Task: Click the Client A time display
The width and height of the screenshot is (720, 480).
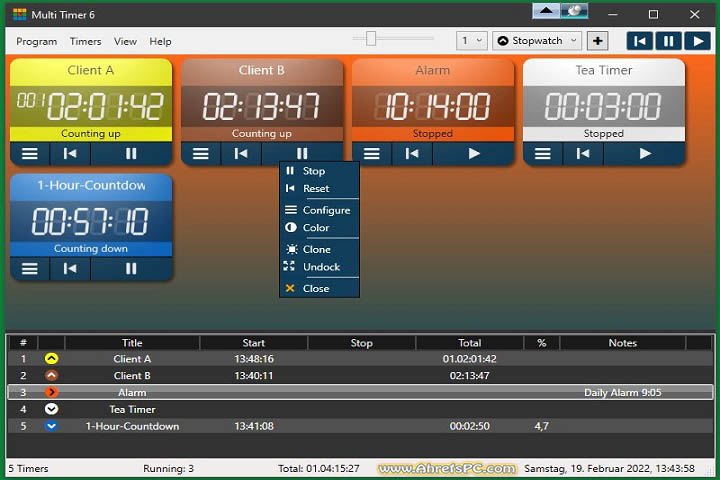Action: [x=91, y=106]
